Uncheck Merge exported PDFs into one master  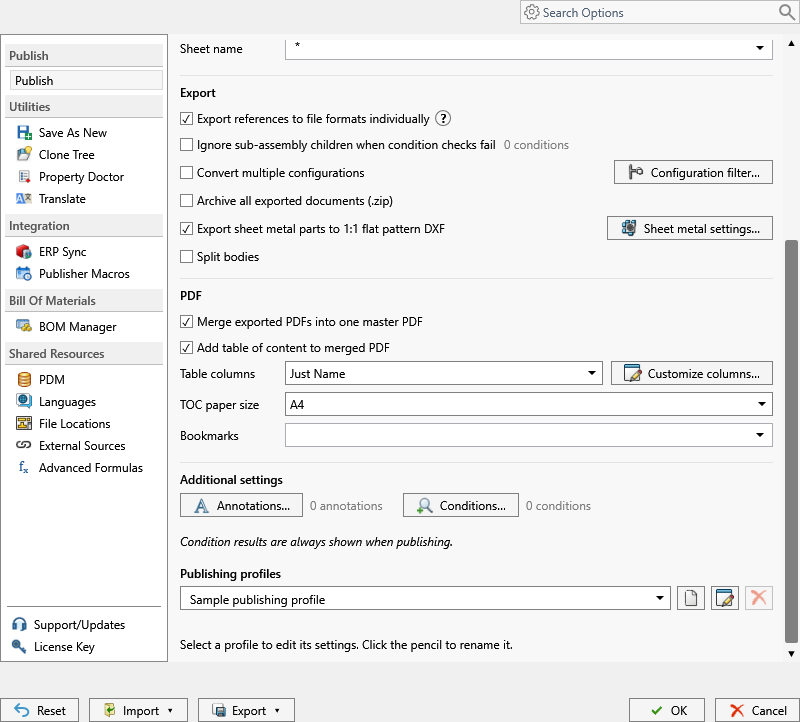187,322
